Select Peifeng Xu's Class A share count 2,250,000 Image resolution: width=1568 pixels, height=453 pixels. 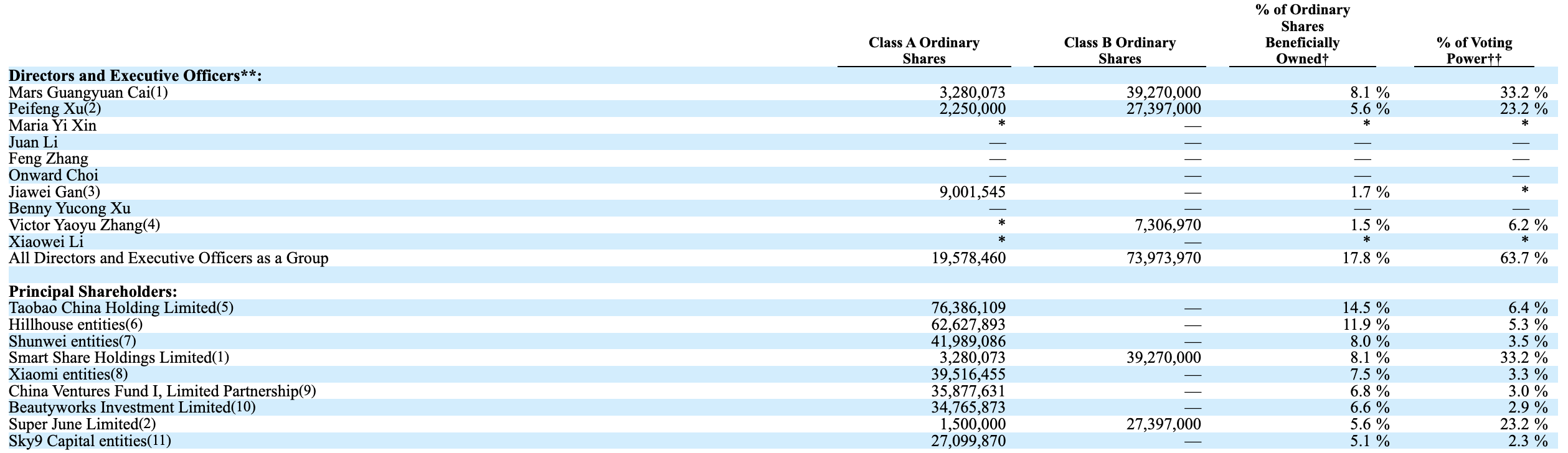coord(972,109)
